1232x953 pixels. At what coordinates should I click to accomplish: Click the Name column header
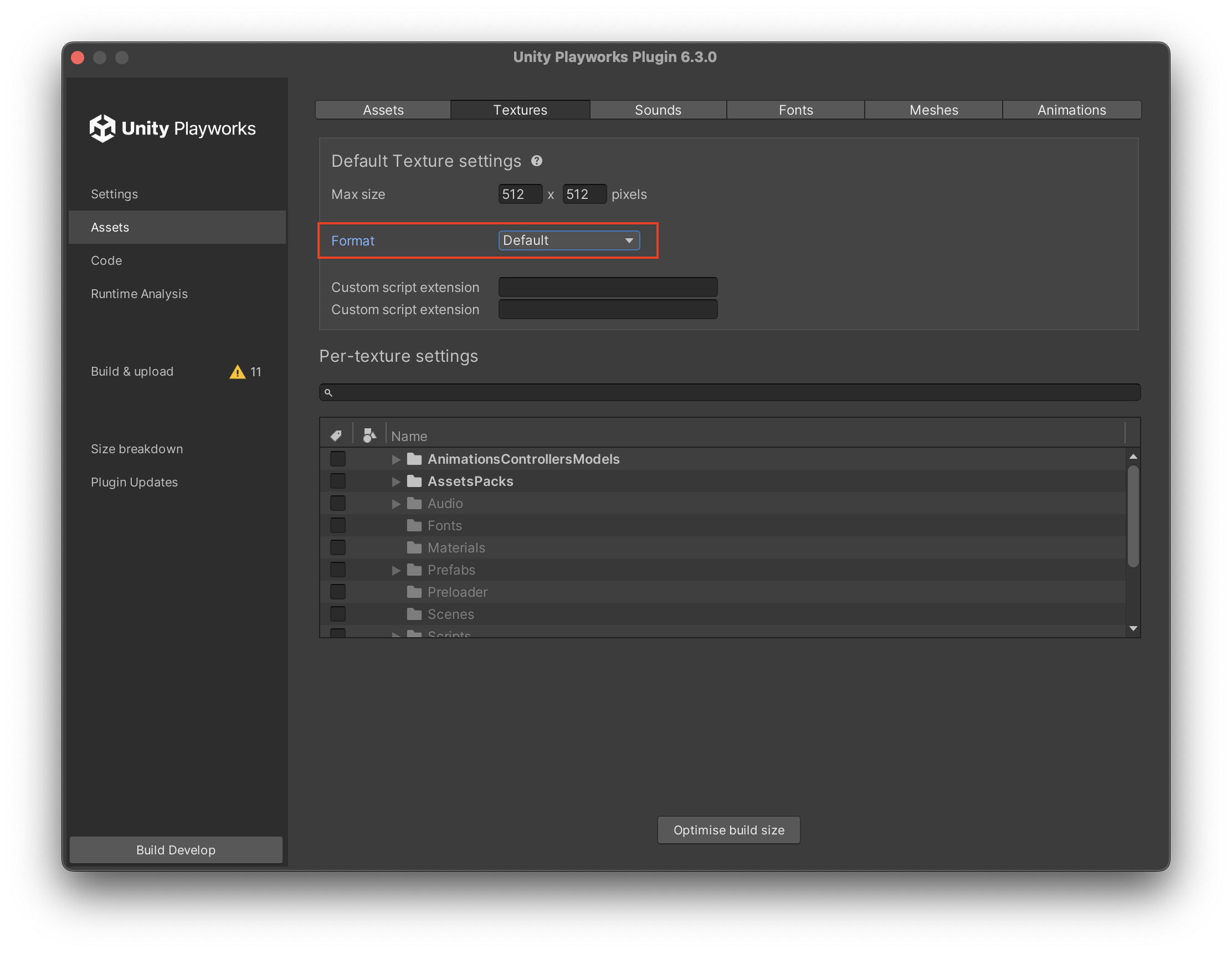756,435
